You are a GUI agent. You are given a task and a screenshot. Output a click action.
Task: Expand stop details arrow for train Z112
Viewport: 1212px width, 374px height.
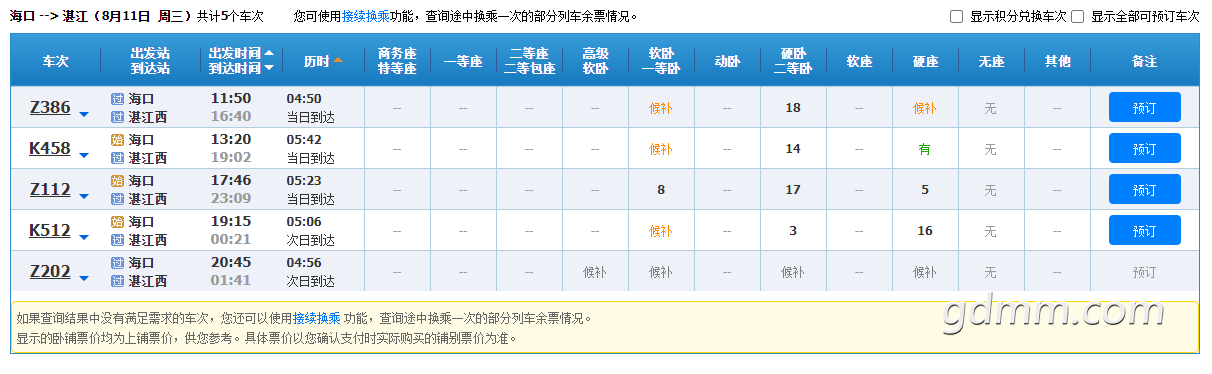pyautogui.click(x=84, y=196)
